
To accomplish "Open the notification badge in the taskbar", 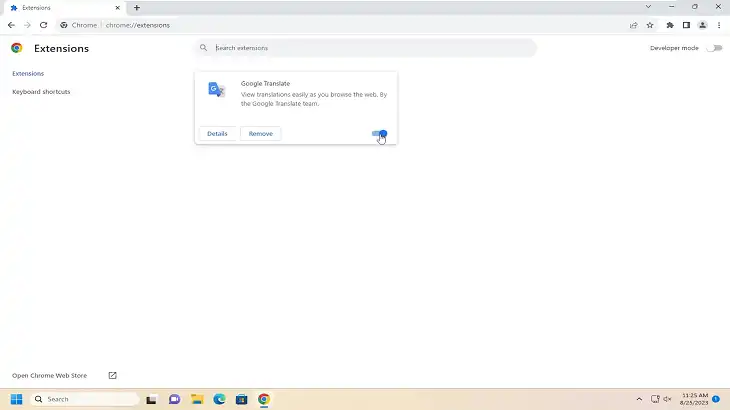I will [x=716, y=399].
